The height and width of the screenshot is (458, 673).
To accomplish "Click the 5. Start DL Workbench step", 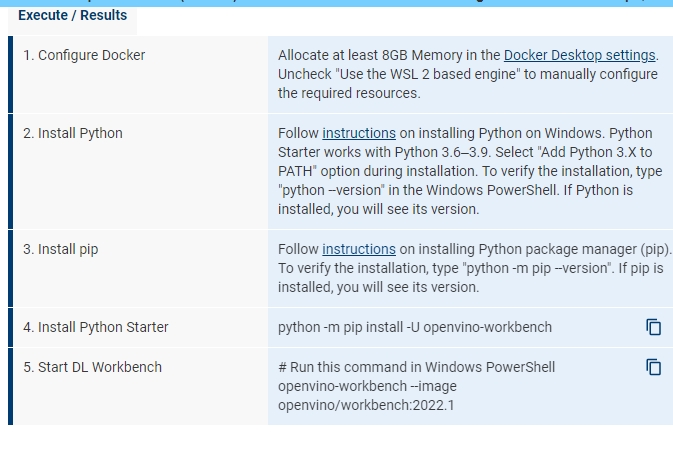I will coord(92,367).
